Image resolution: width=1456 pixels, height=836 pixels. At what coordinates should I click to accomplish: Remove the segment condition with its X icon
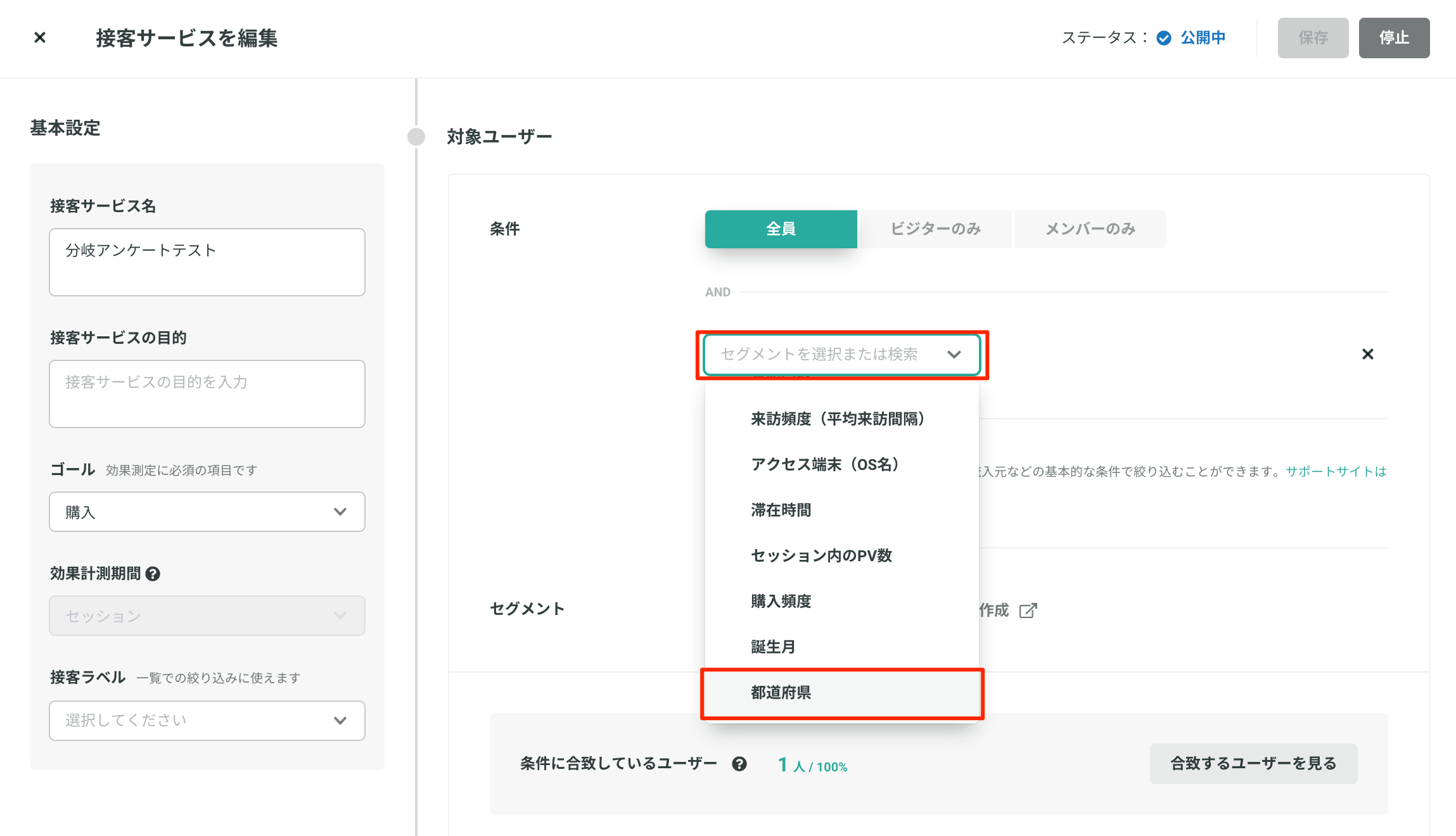click(1368, 354)
